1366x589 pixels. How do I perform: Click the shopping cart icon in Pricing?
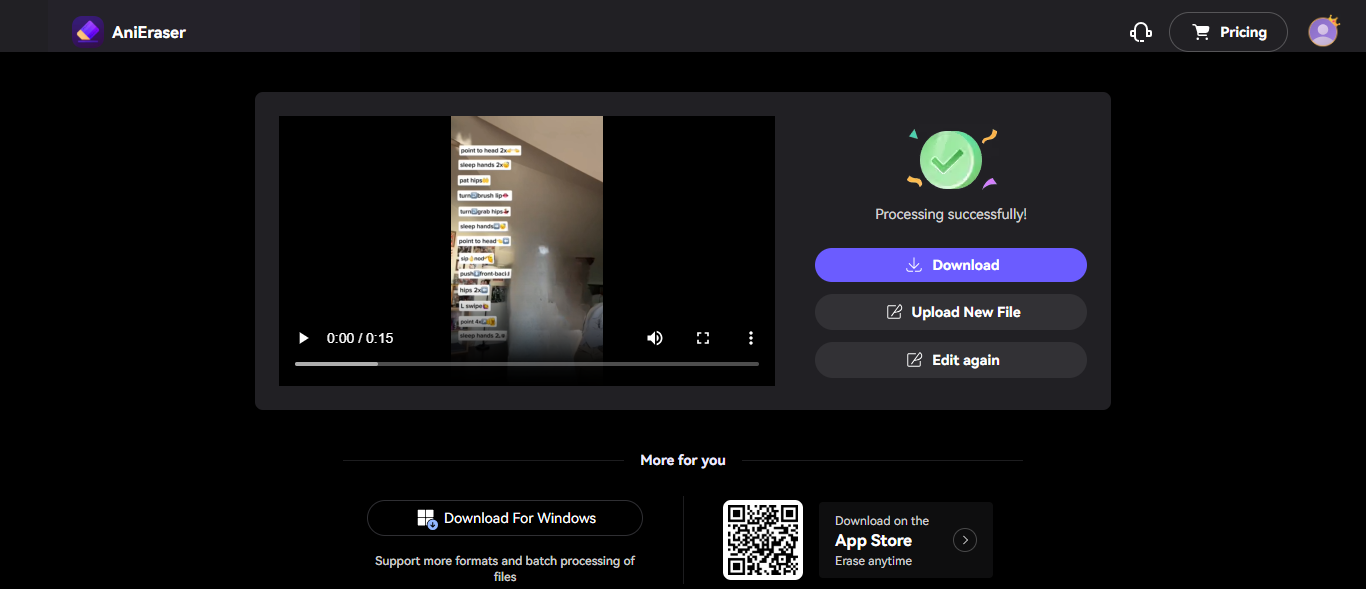tap(1201, 32)
